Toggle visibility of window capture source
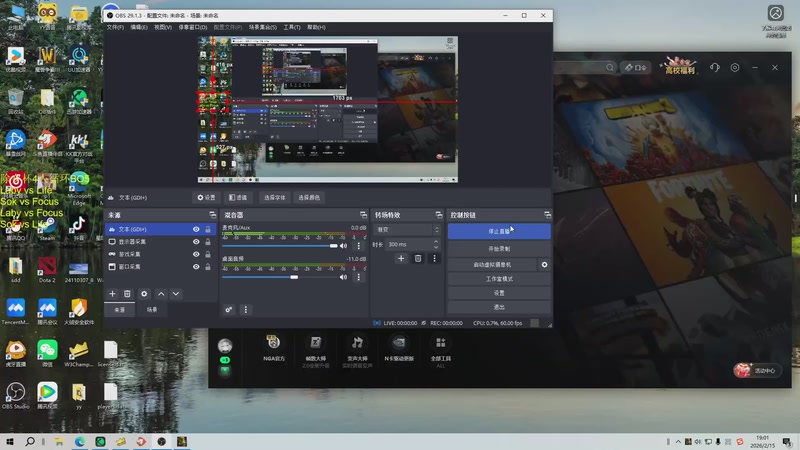The height and width of the screenshot is (450, 800). coord(196,267)
